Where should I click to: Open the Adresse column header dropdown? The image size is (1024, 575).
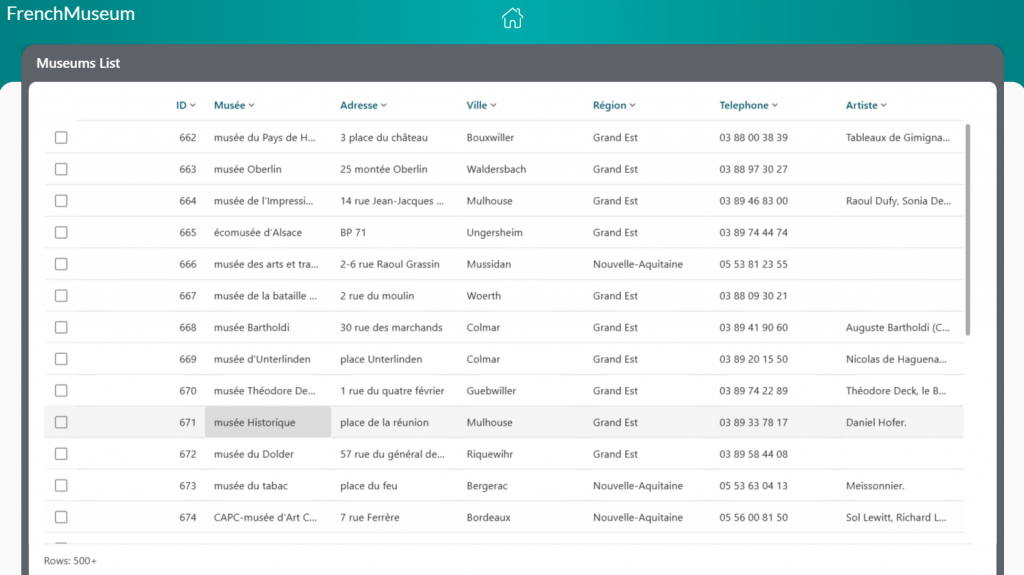tap(384, 106)
